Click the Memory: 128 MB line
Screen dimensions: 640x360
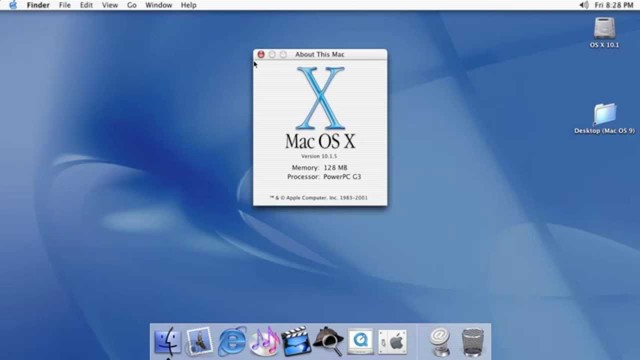320,167
